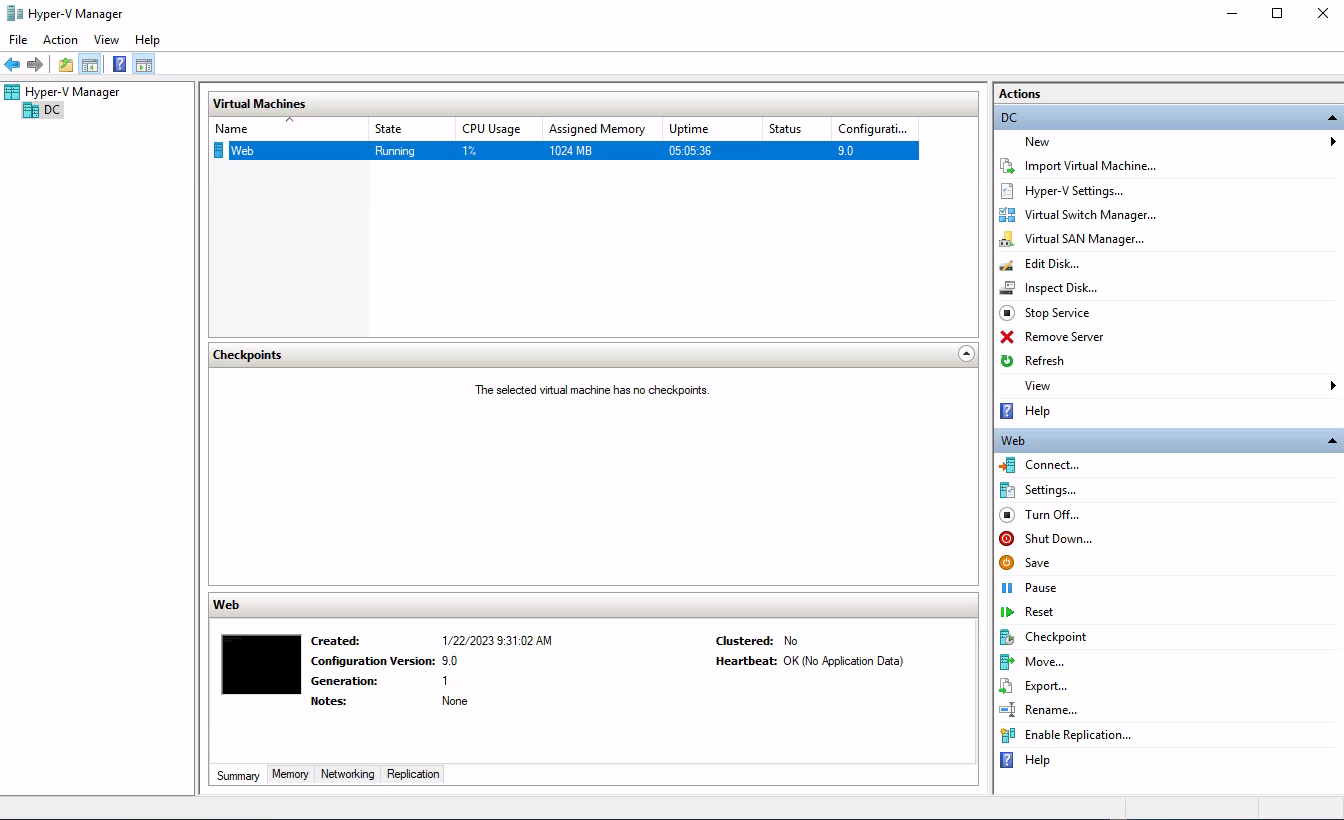Viewport: 1344px width, 820px height.
Task: Click the red Shut Down icon
Action: 1007,539
